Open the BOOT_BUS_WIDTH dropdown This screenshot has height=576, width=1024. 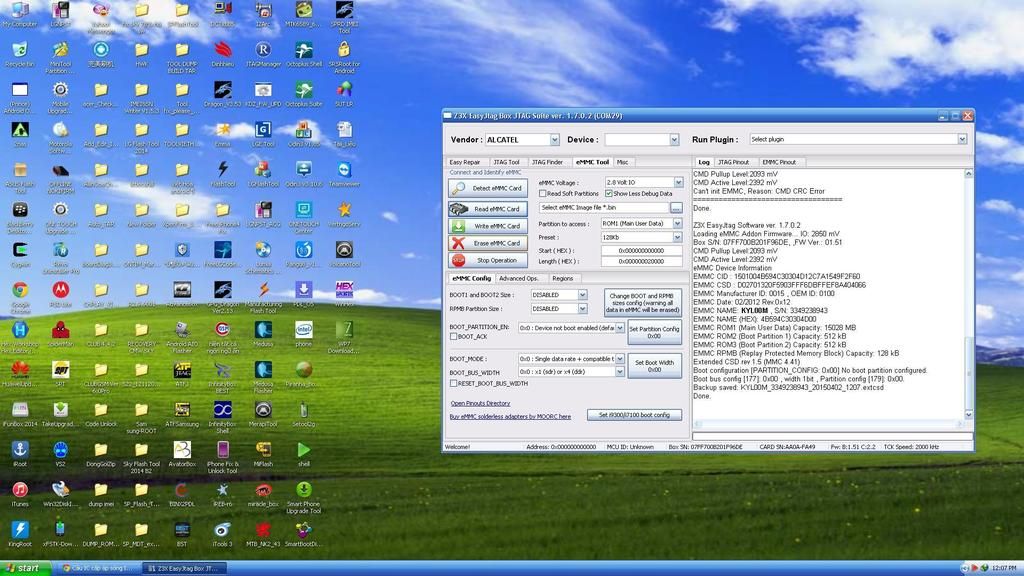point(620,372)
